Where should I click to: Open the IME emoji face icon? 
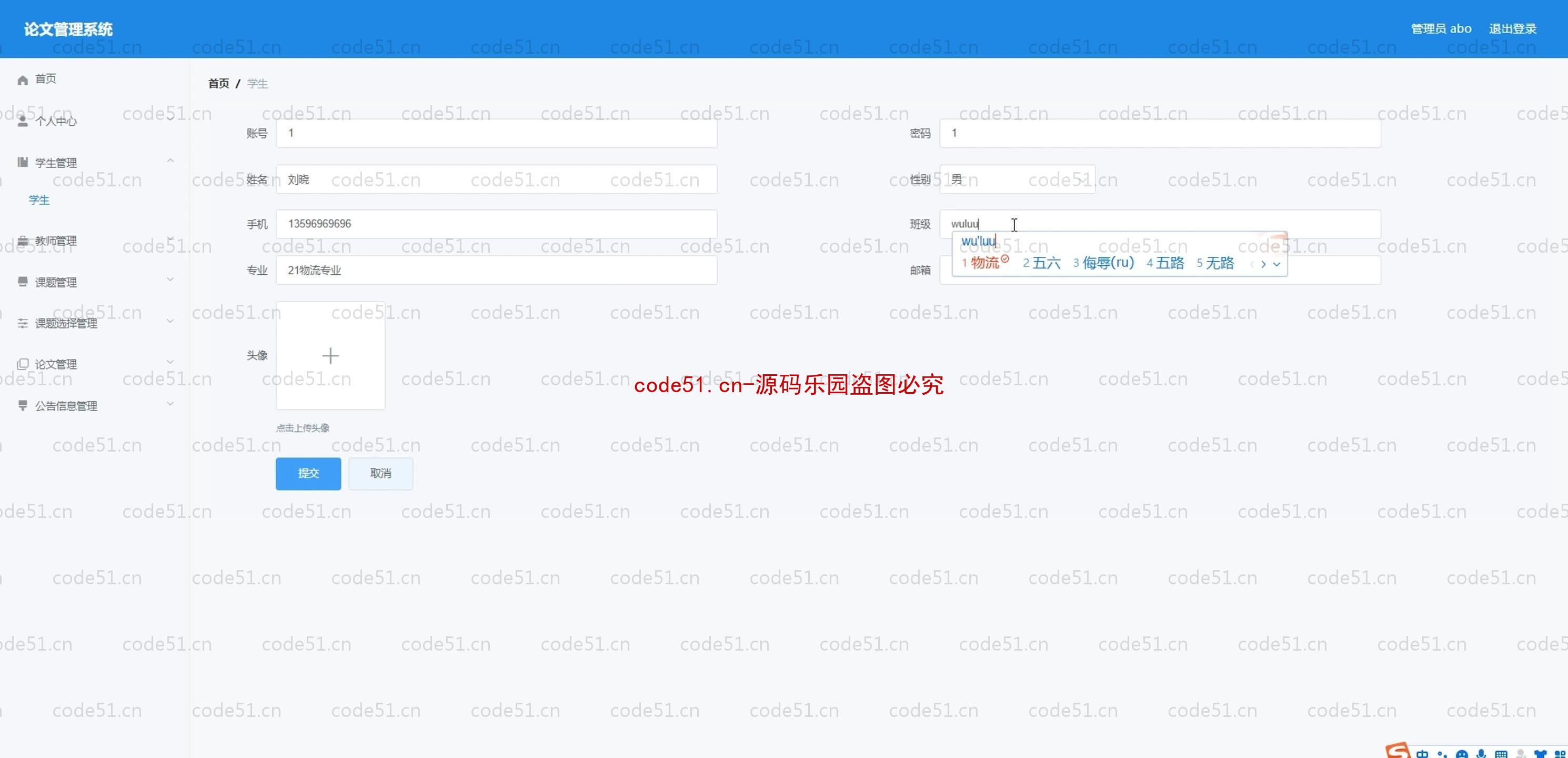[x=1462, y=754]
